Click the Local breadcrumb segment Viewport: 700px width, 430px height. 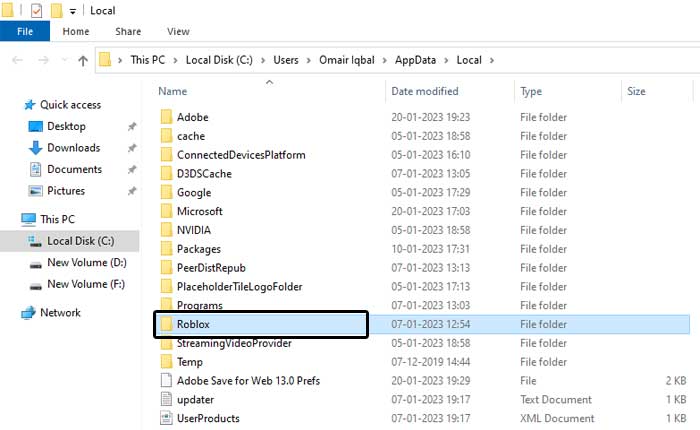(469, 60)
